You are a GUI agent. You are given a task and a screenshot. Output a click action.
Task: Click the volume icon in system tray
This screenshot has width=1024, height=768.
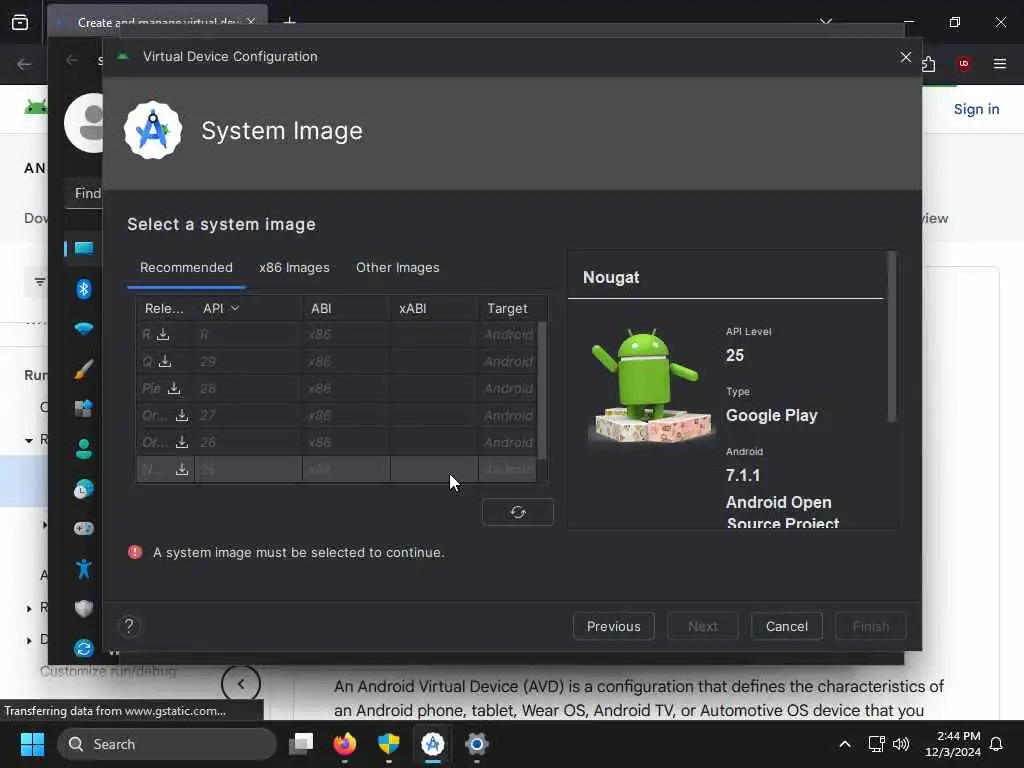[901, 744]
